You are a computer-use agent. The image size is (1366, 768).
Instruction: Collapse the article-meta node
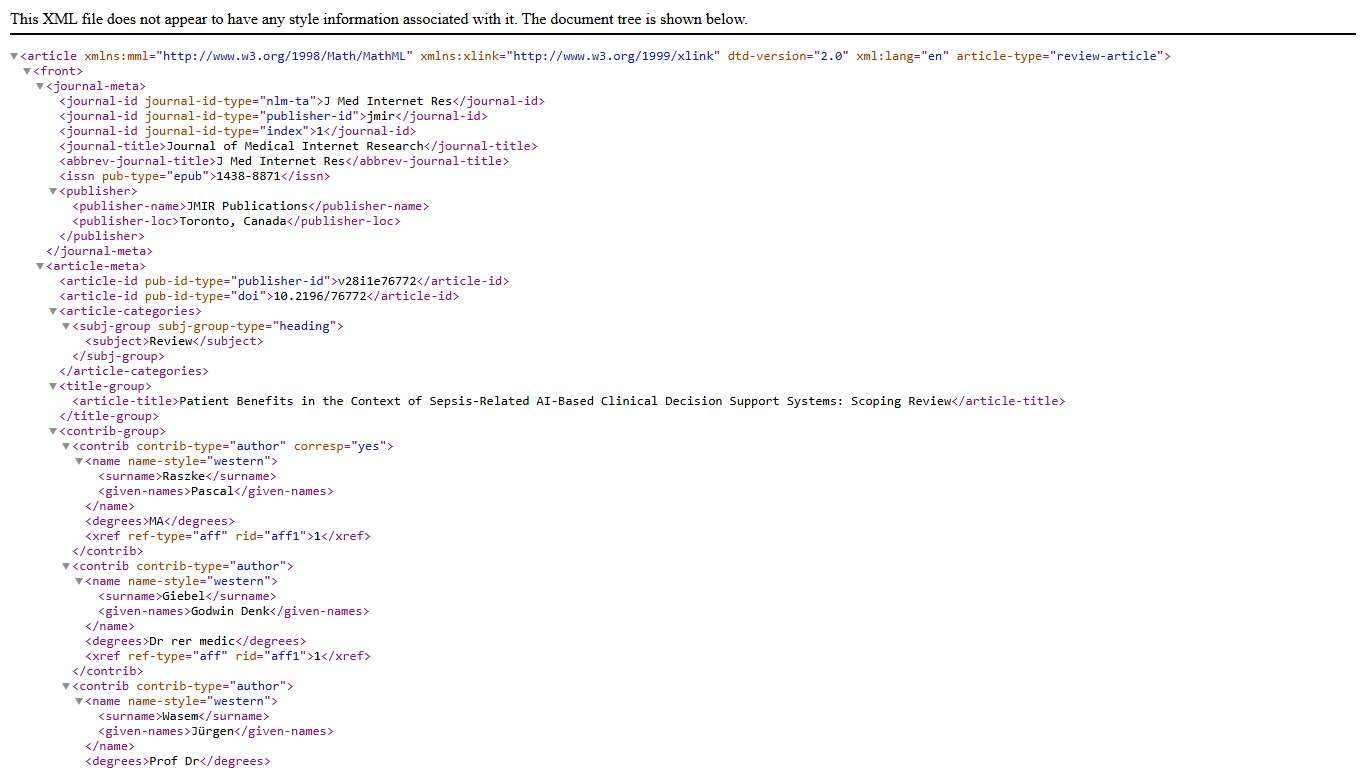coord(40,267)
